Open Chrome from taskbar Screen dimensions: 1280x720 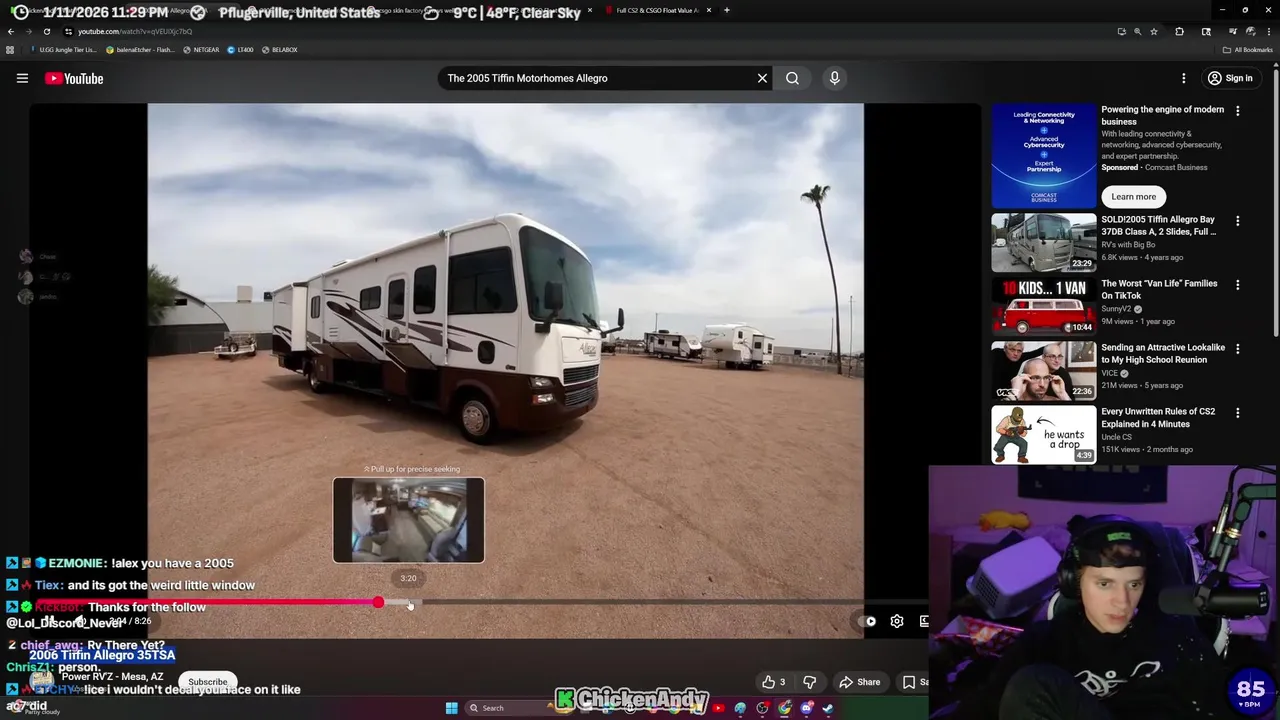(785, 708)
